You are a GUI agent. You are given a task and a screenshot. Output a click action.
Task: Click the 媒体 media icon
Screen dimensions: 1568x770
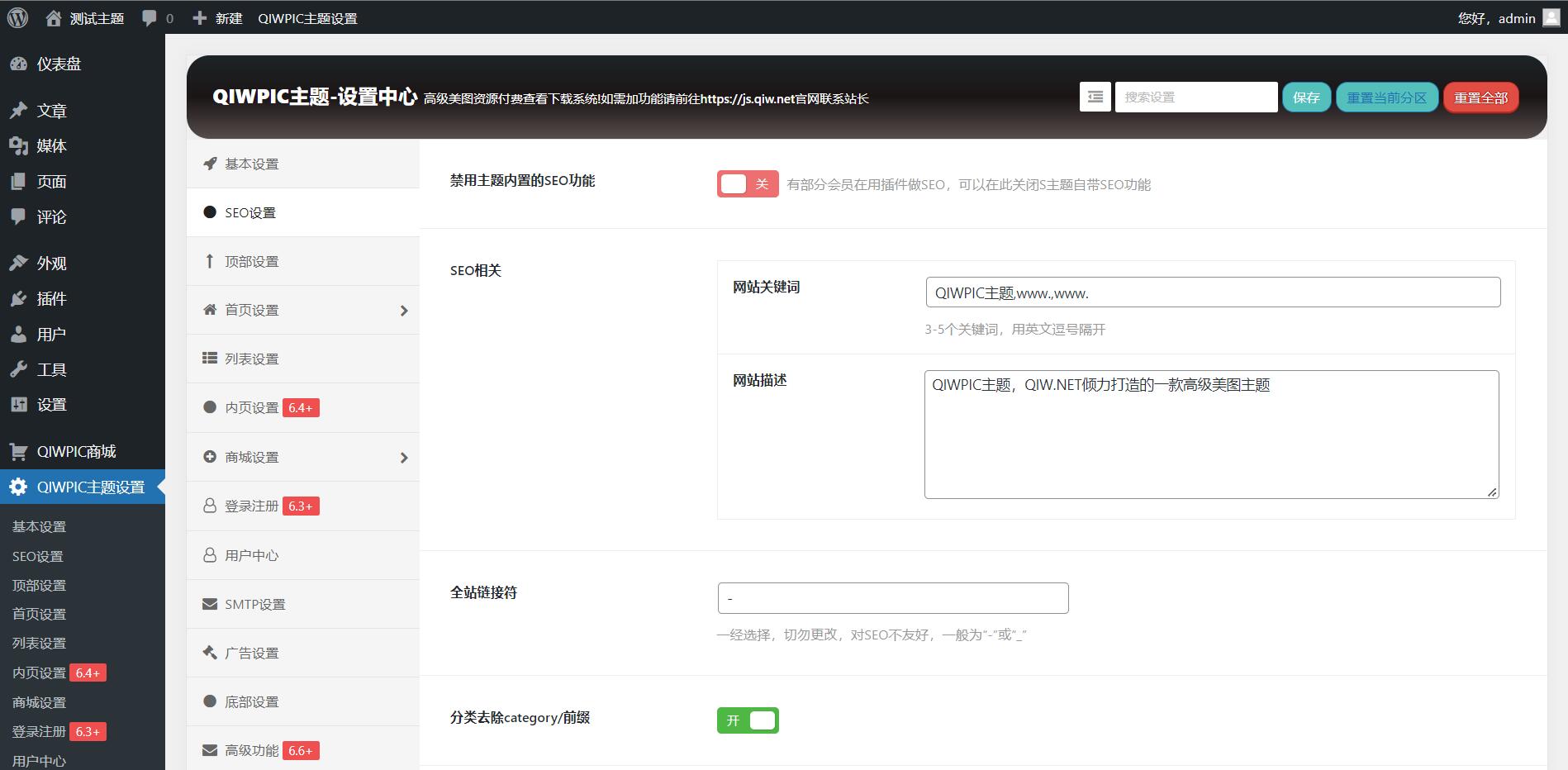pos(18,146)
